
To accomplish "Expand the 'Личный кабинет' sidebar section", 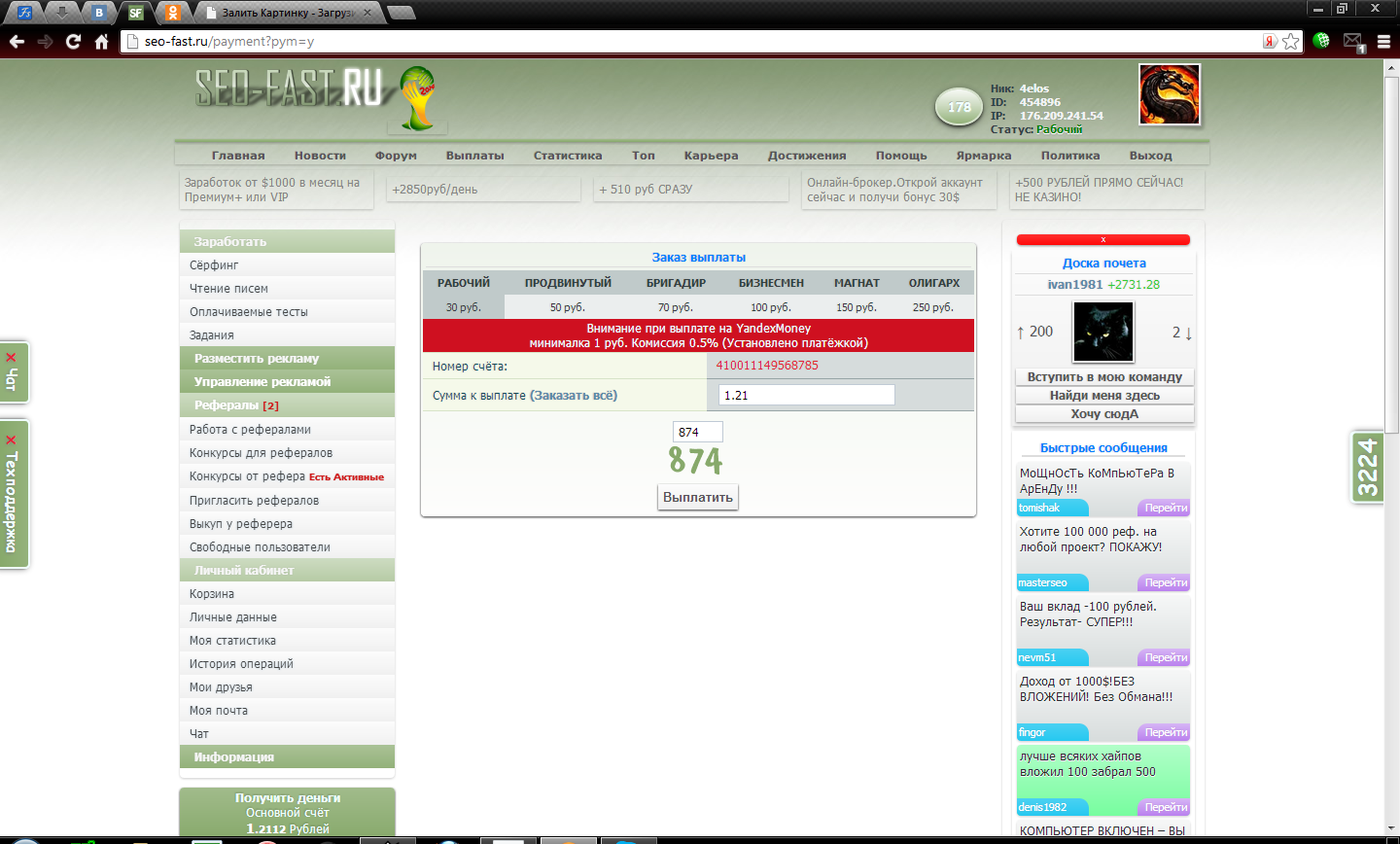I will coord(287,570).
